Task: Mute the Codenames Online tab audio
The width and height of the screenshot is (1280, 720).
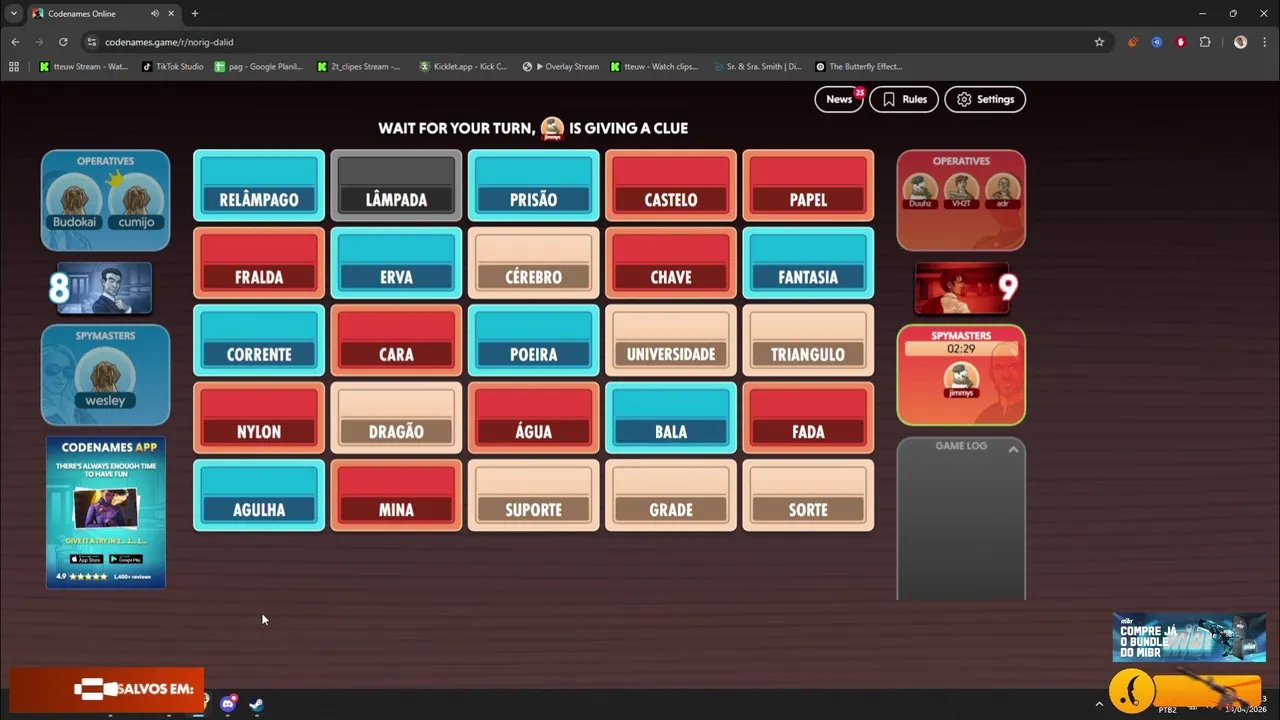Action: coord(155,14)
